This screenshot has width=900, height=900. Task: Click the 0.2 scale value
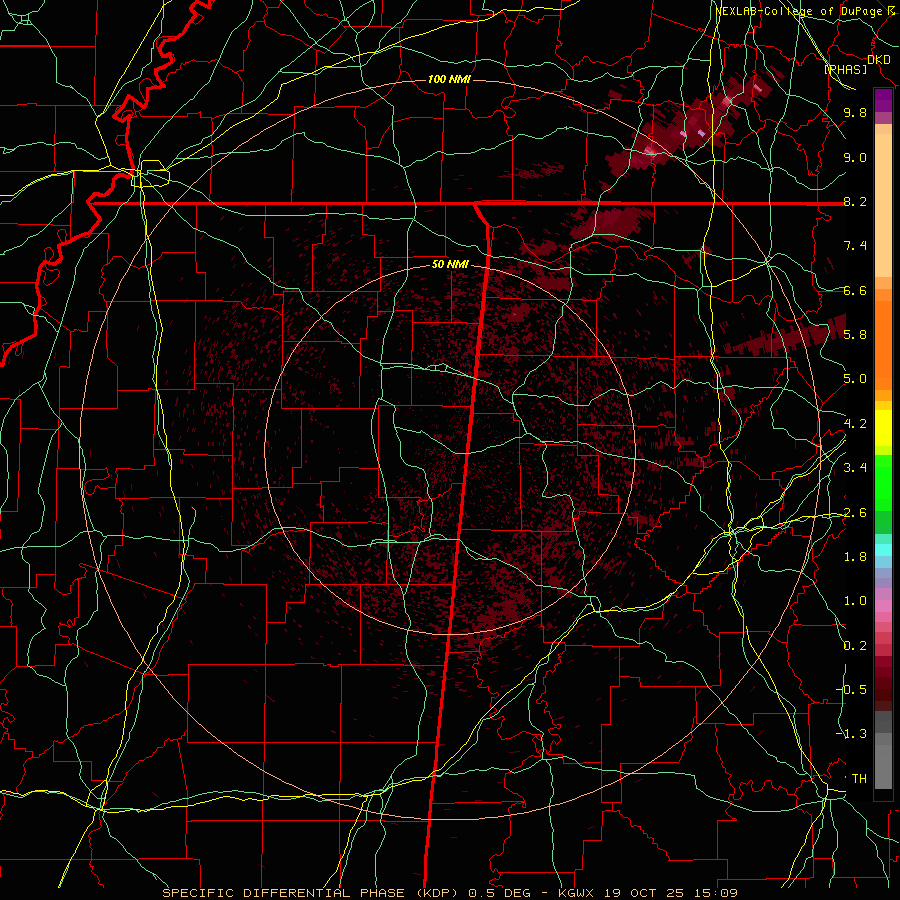[x=855, y=646]
